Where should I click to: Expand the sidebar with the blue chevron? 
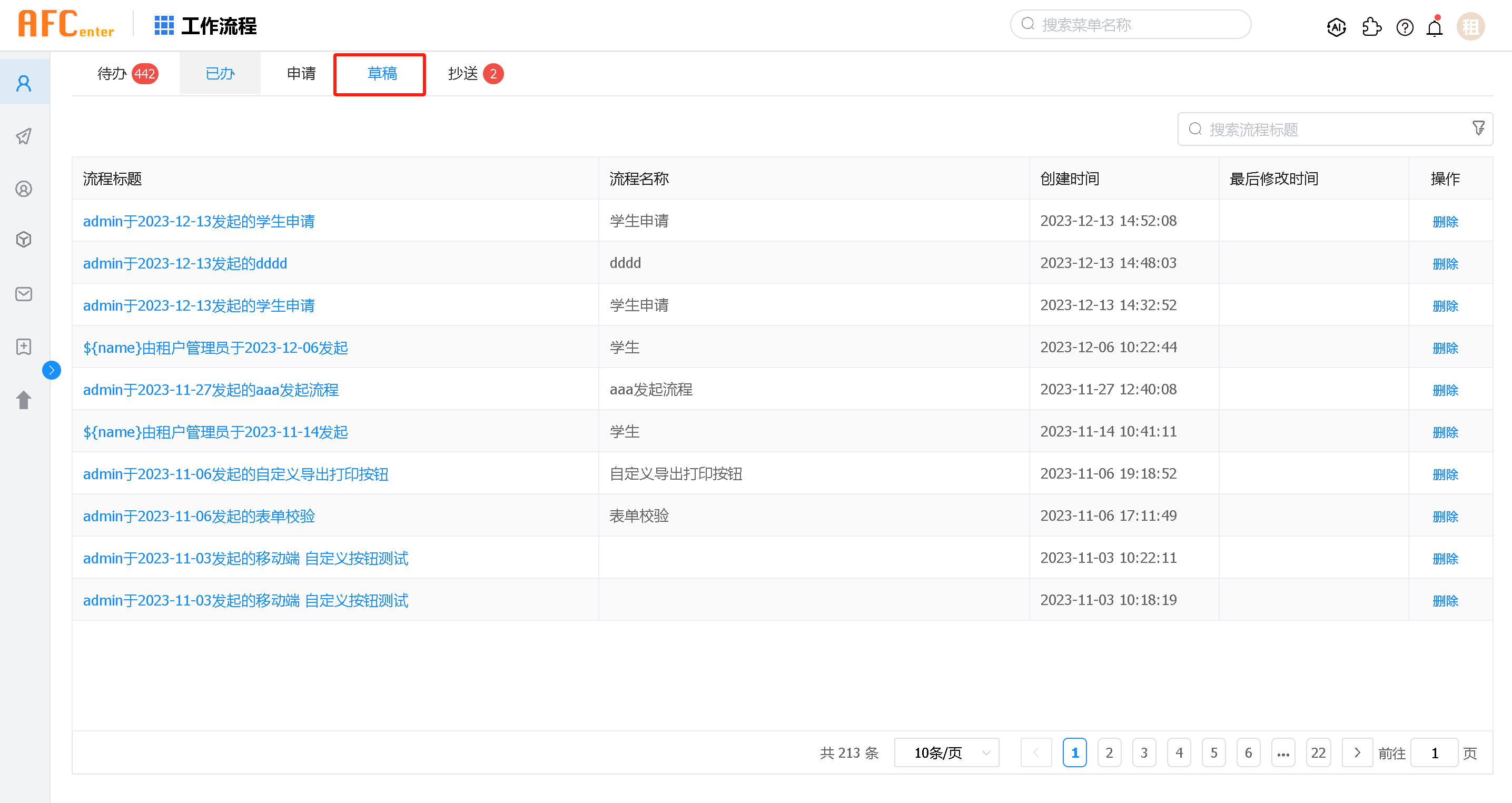click(x=52, y=370)
